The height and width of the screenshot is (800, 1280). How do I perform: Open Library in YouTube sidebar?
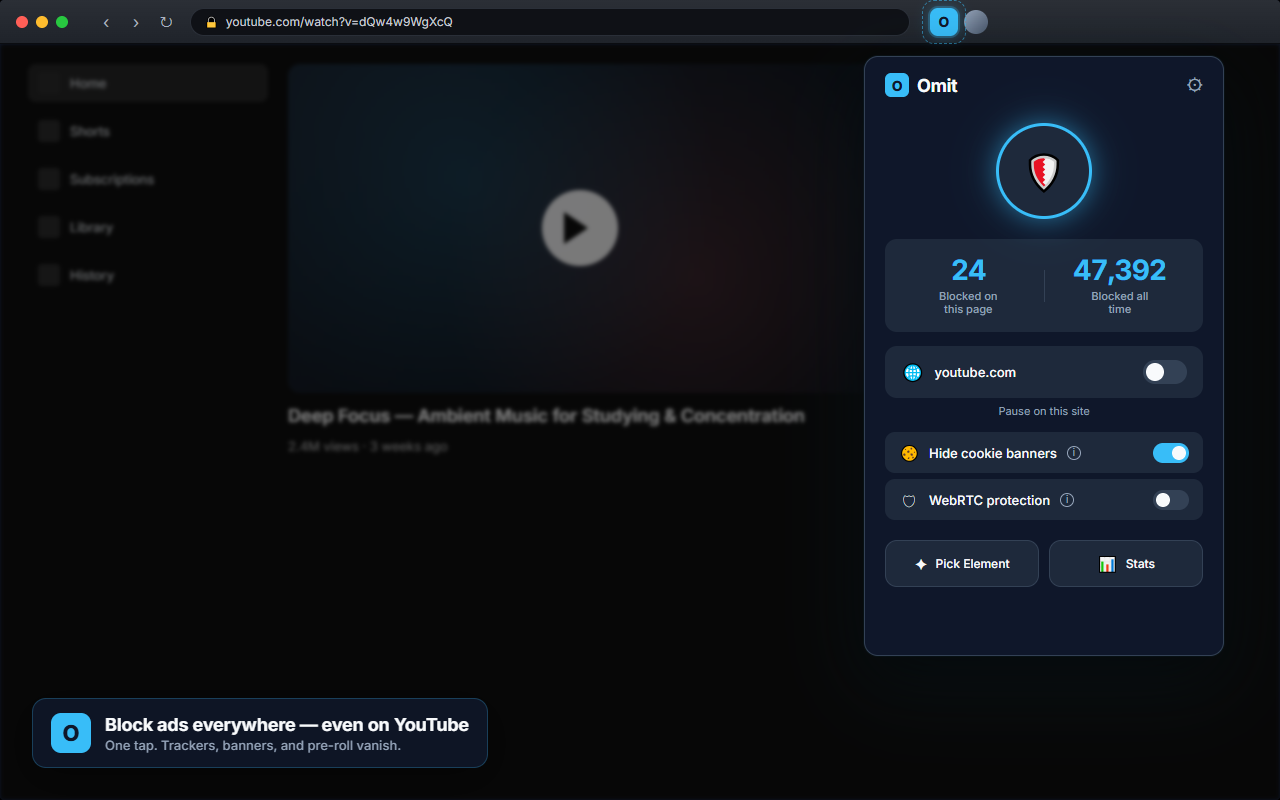148,228
